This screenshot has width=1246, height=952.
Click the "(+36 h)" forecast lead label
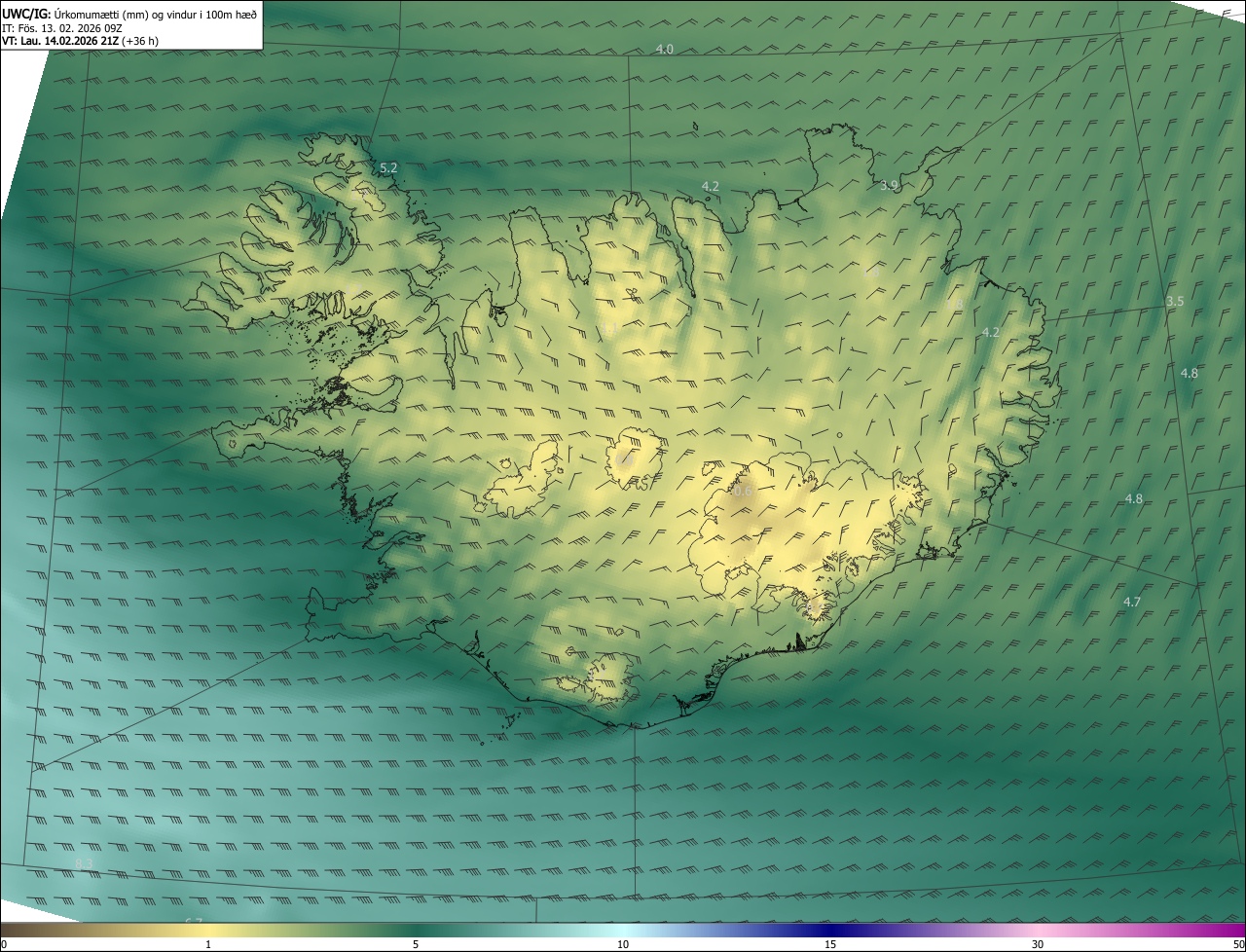tap(141, 41)
